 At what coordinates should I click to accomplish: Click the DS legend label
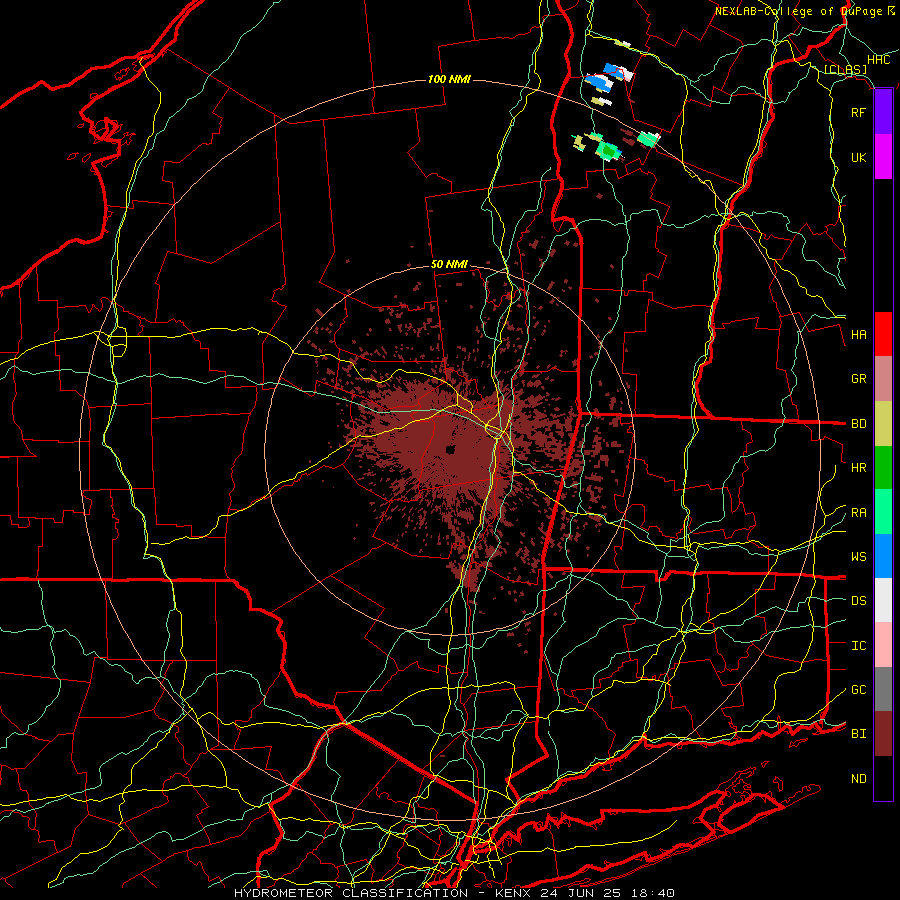[858, 601]
